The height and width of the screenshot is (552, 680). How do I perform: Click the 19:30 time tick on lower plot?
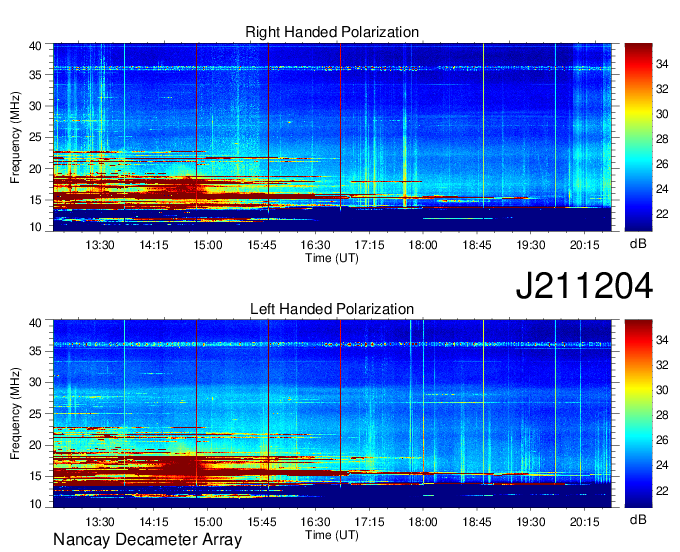click(x=530, y=522)
